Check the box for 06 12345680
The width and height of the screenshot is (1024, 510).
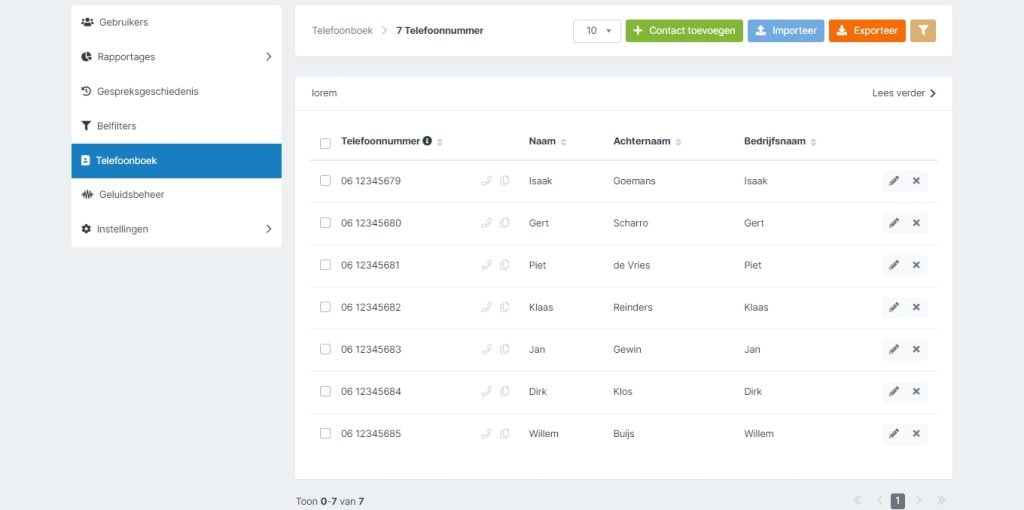point(325,223)
